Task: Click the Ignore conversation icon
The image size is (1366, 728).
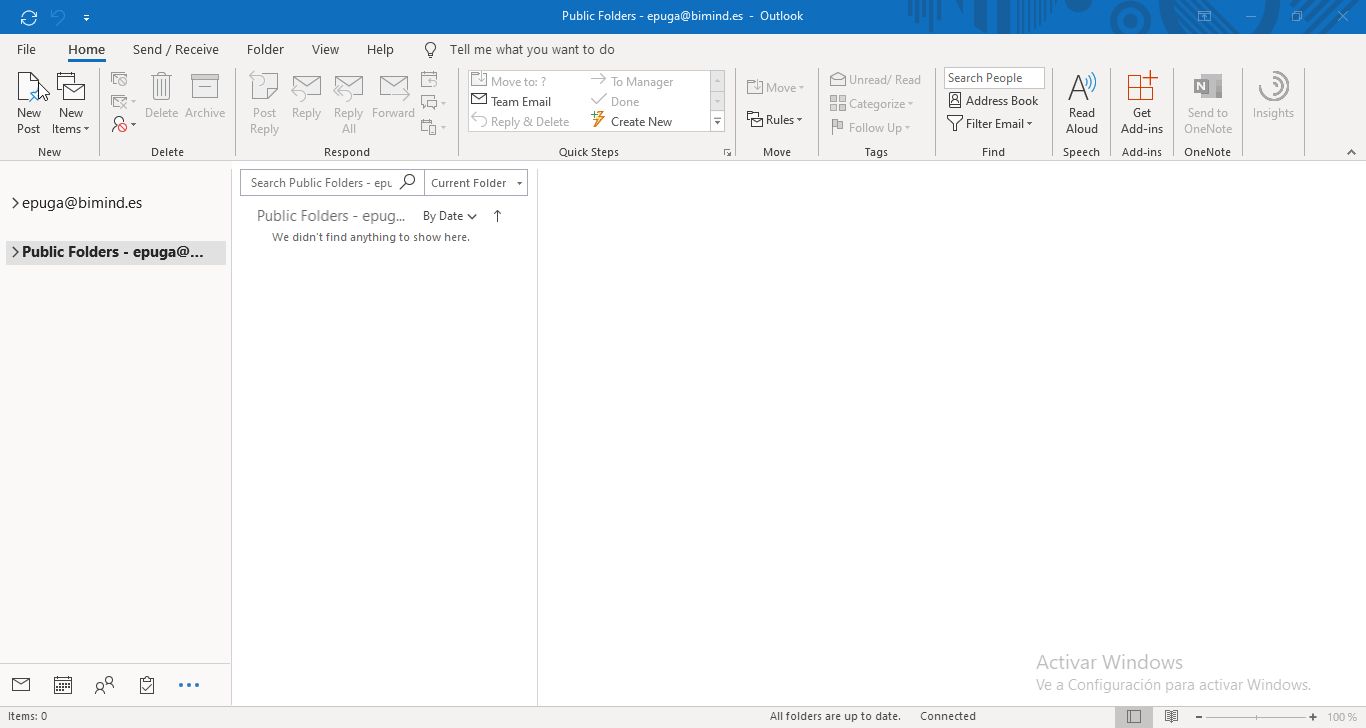Action: (x=119, y=79)
